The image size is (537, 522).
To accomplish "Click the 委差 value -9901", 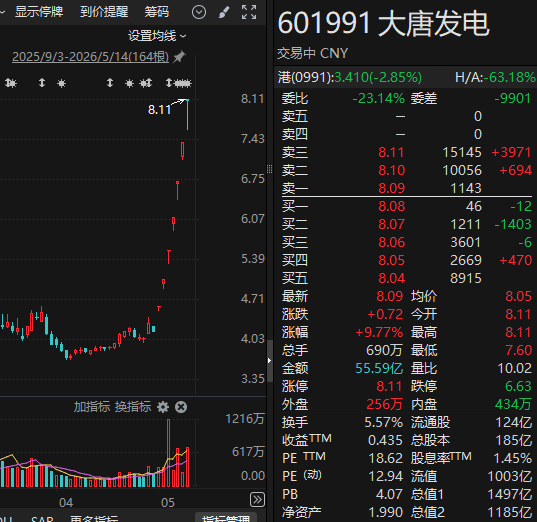I will pyautogui.click(x=513, y=99).
